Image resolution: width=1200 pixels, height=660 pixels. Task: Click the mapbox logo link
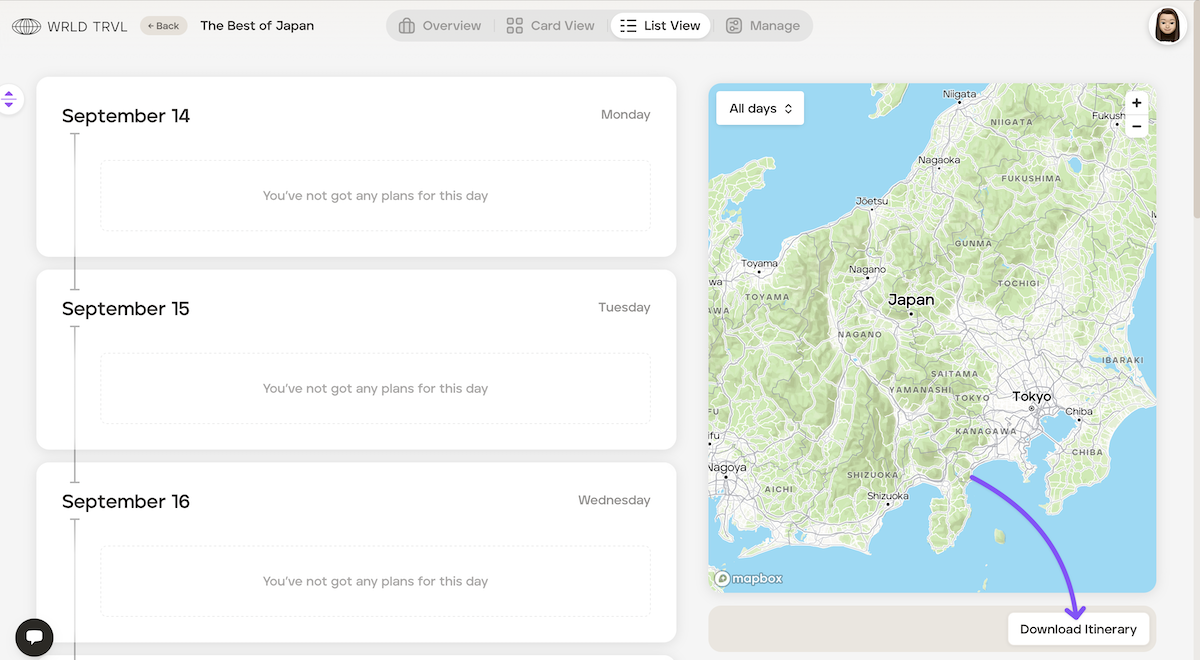coord(750,578)
